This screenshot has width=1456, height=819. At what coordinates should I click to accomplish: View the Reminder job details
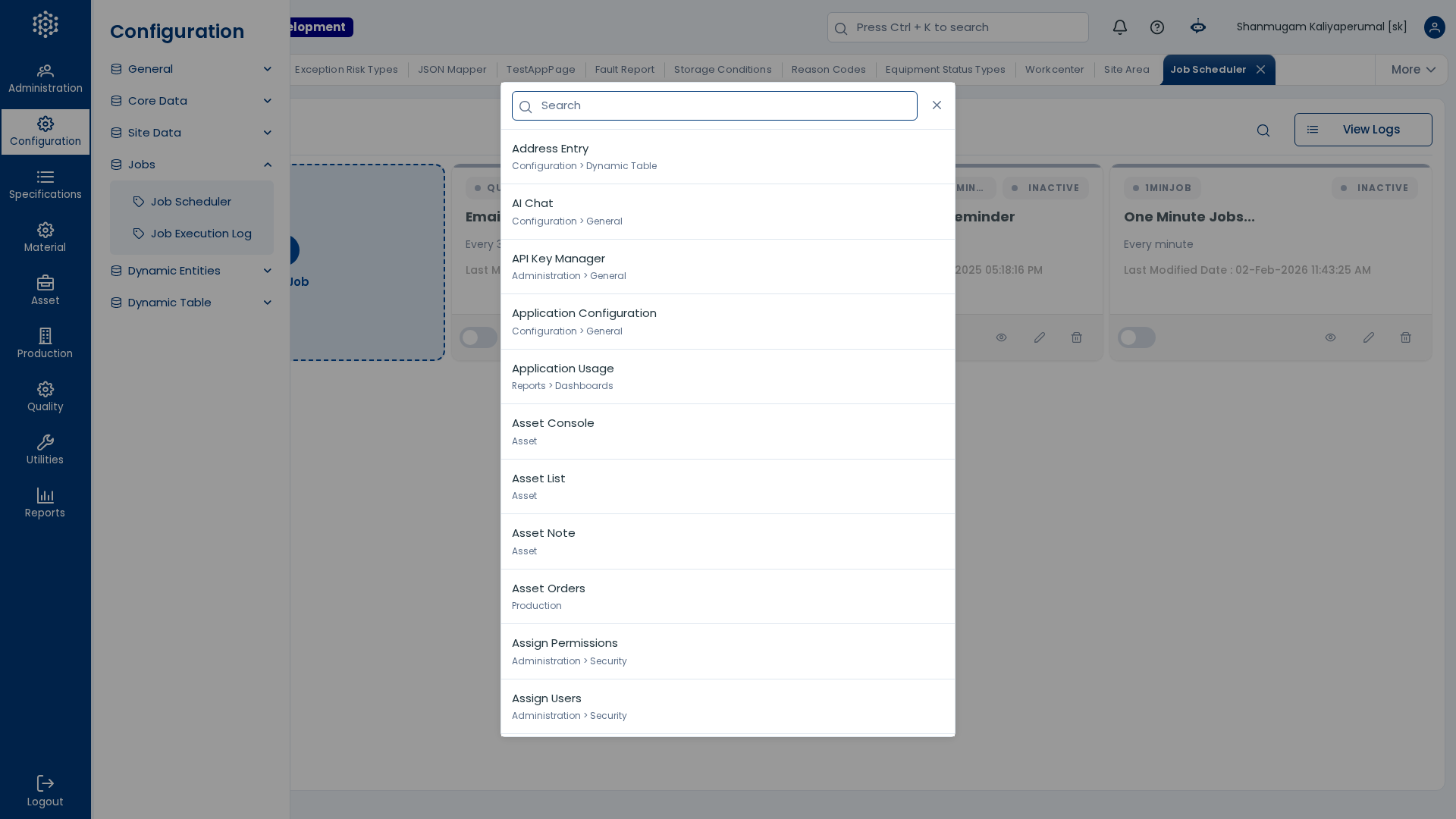1002,337
